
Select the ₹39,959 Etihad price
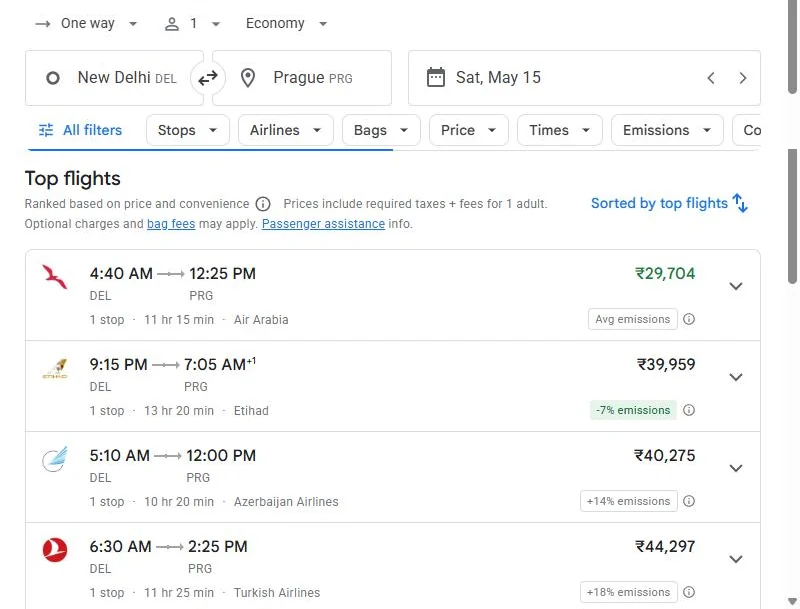click(666, 365)
